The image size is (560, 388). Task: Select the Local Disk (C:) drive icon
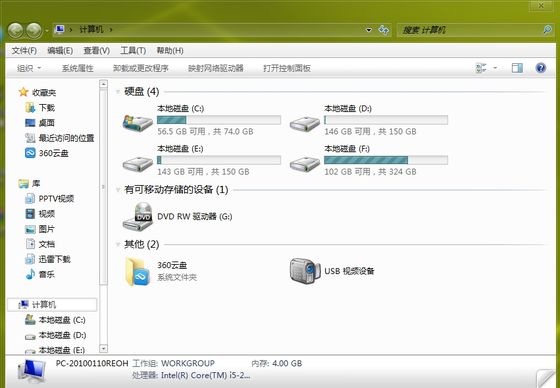click(x=138, y=123)
